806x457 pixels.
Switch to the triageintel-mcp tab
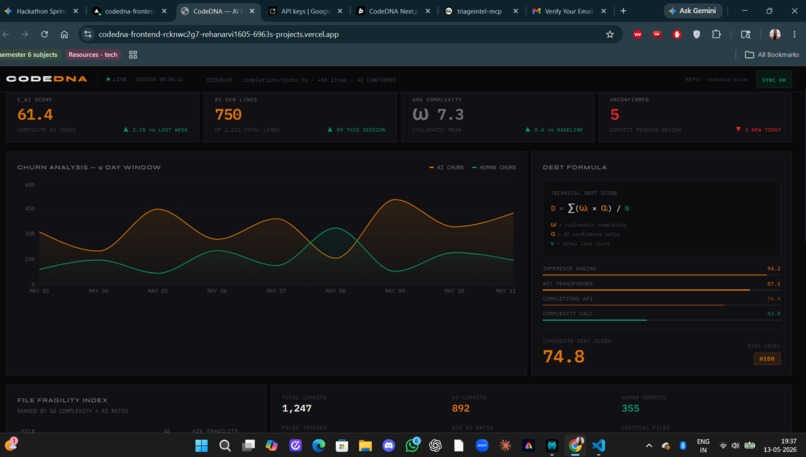point(479,11)
